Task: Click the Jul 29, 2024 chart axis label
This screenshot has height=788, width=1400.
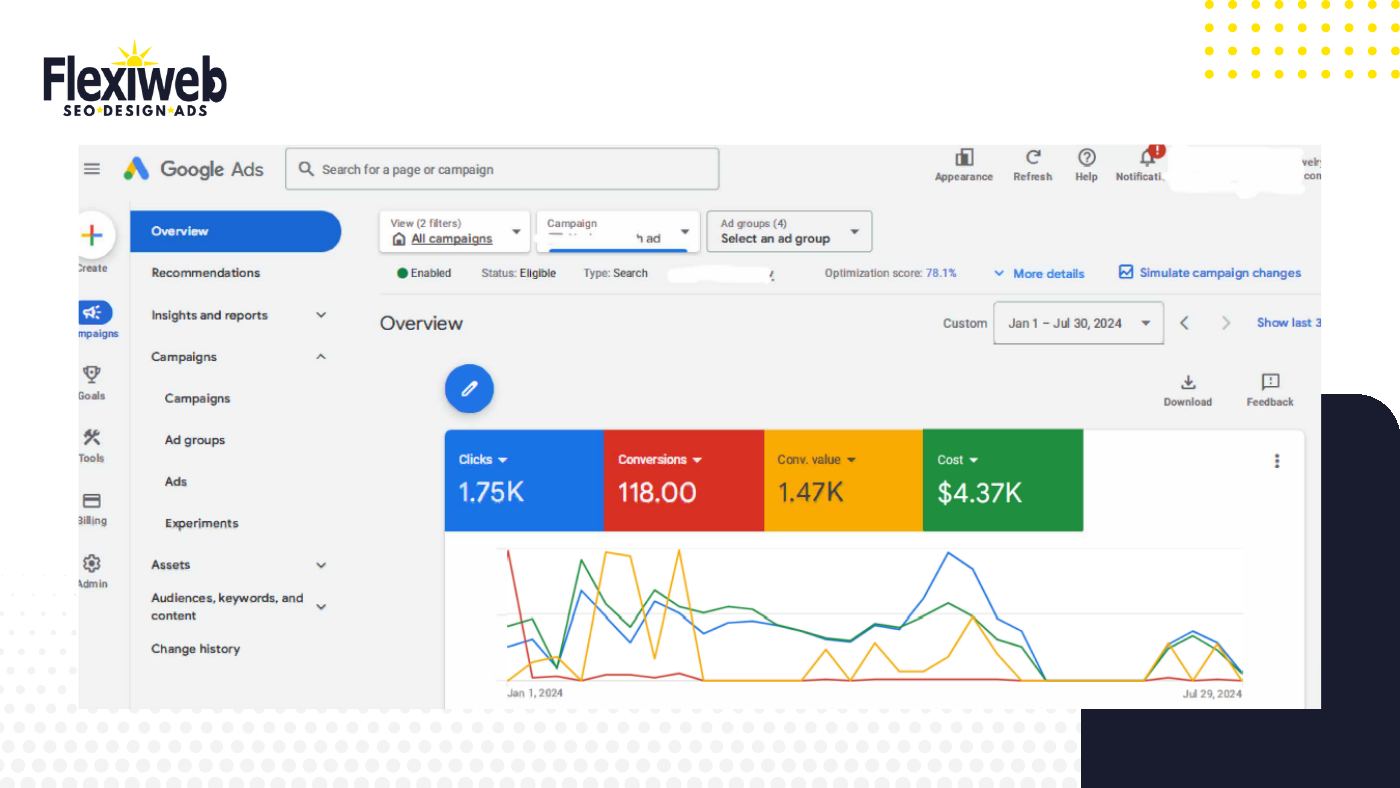Action: point(1212,692)
